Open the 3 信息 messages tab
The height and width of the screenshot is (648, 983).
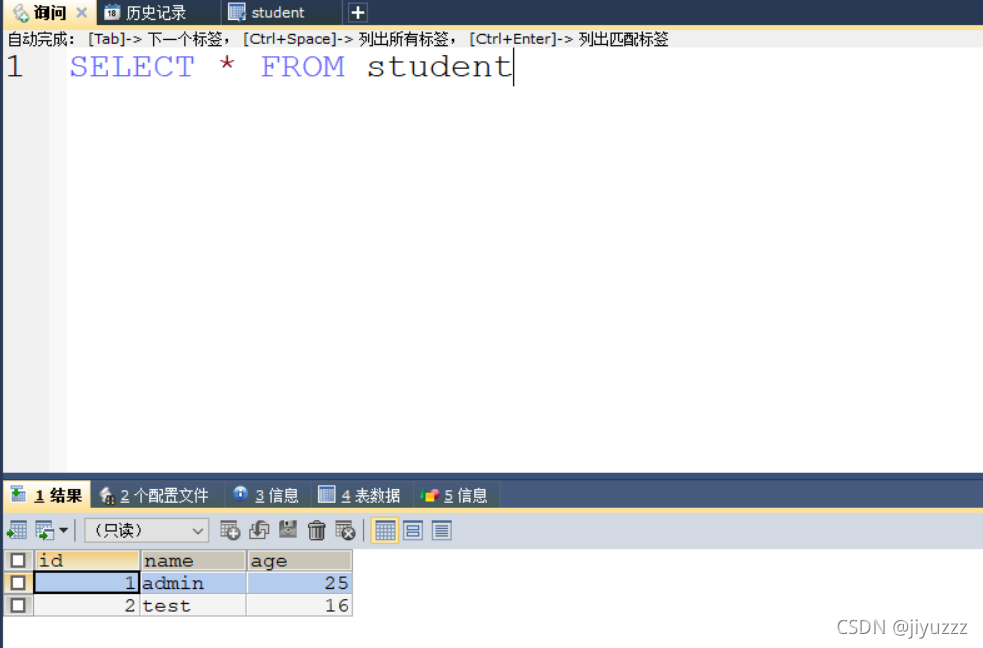(x=266, y=496)
